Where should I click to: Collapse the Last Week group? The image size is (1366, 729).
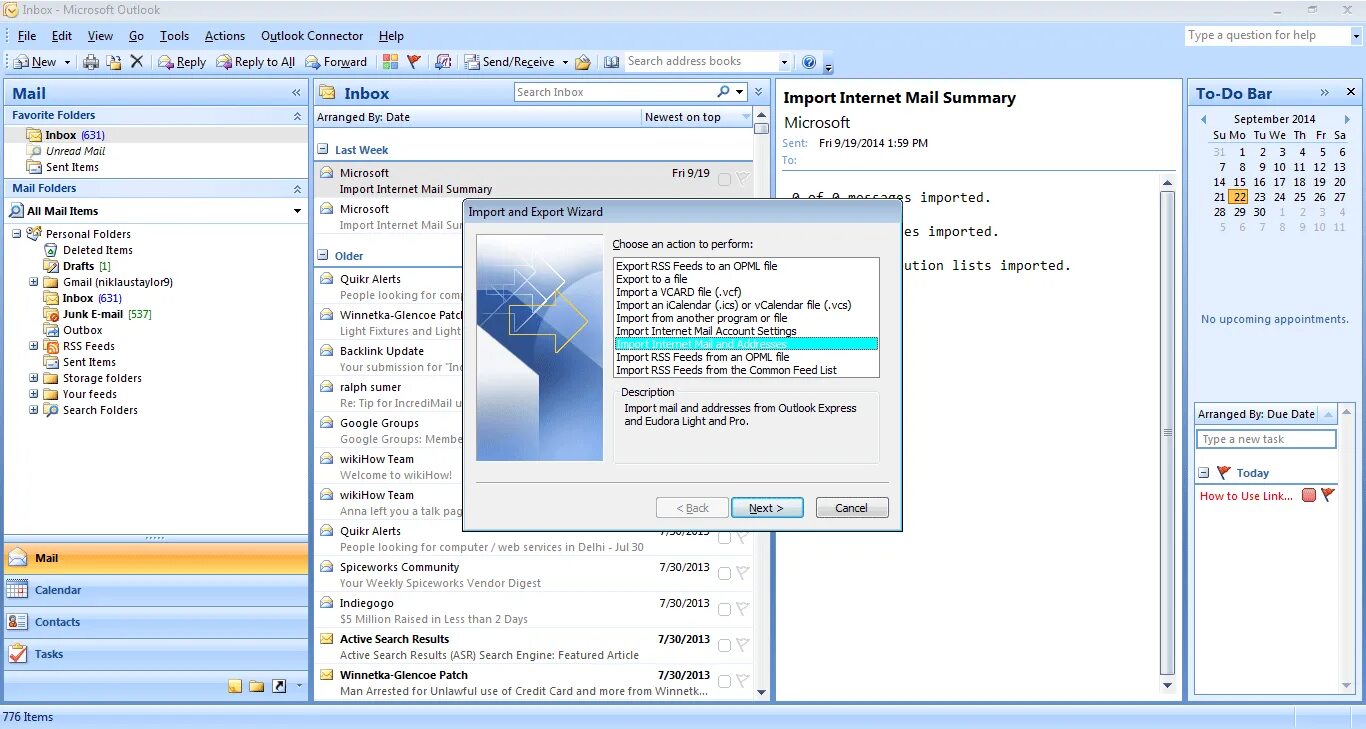[324, 150]
